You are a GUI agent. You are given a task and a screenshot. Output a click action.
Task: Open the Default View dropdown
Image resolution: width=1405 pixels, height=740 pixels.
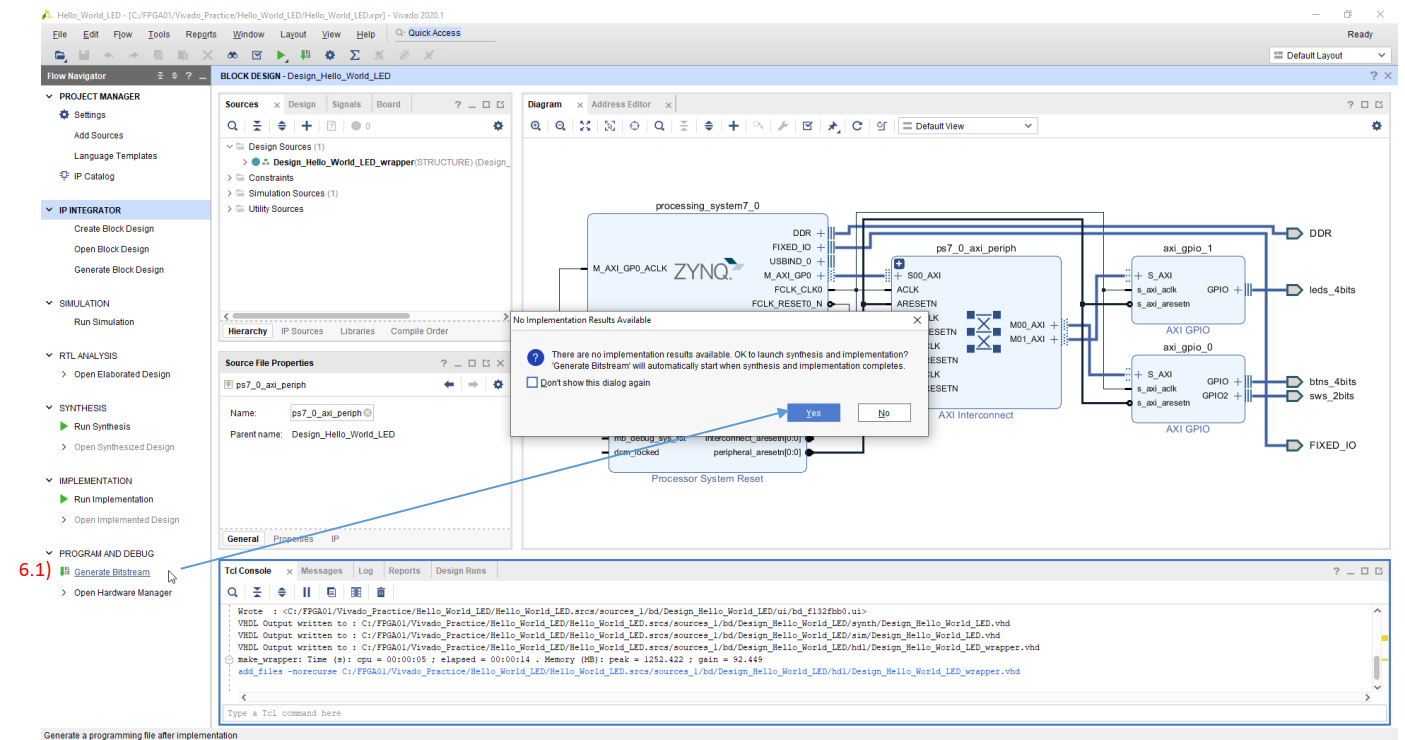(x=967, y=126)
